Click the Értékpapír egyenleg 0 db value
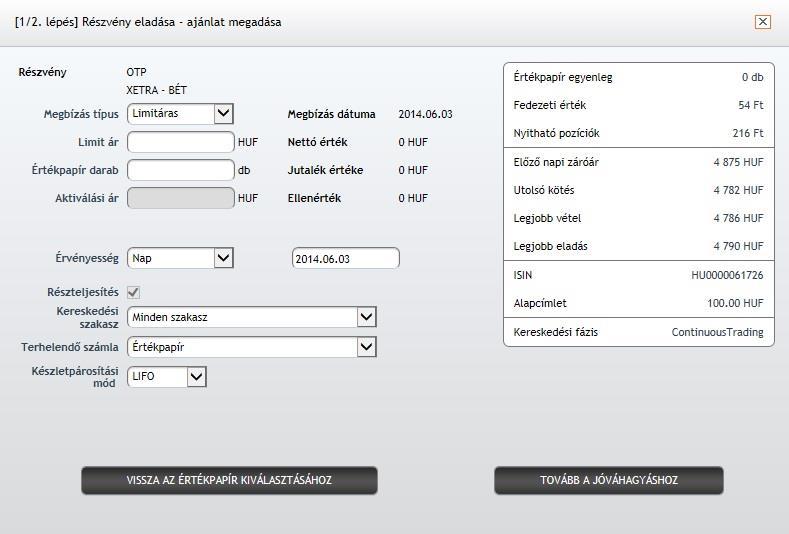789x534 pixels. pyautogui.click(x=752, y=78)
